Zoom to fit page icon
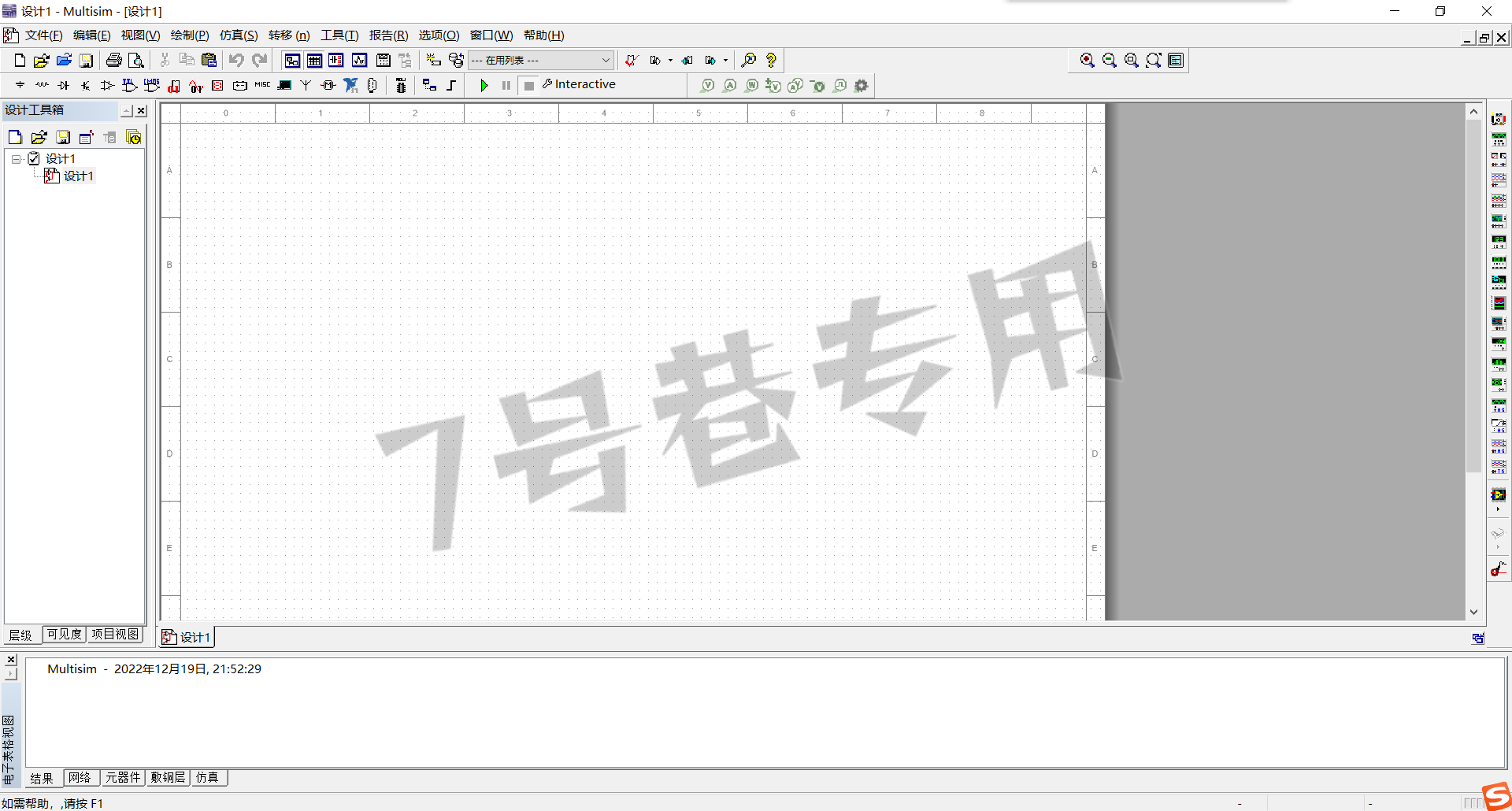Viewport: 1512px width, 811px height. [1154, 61]
